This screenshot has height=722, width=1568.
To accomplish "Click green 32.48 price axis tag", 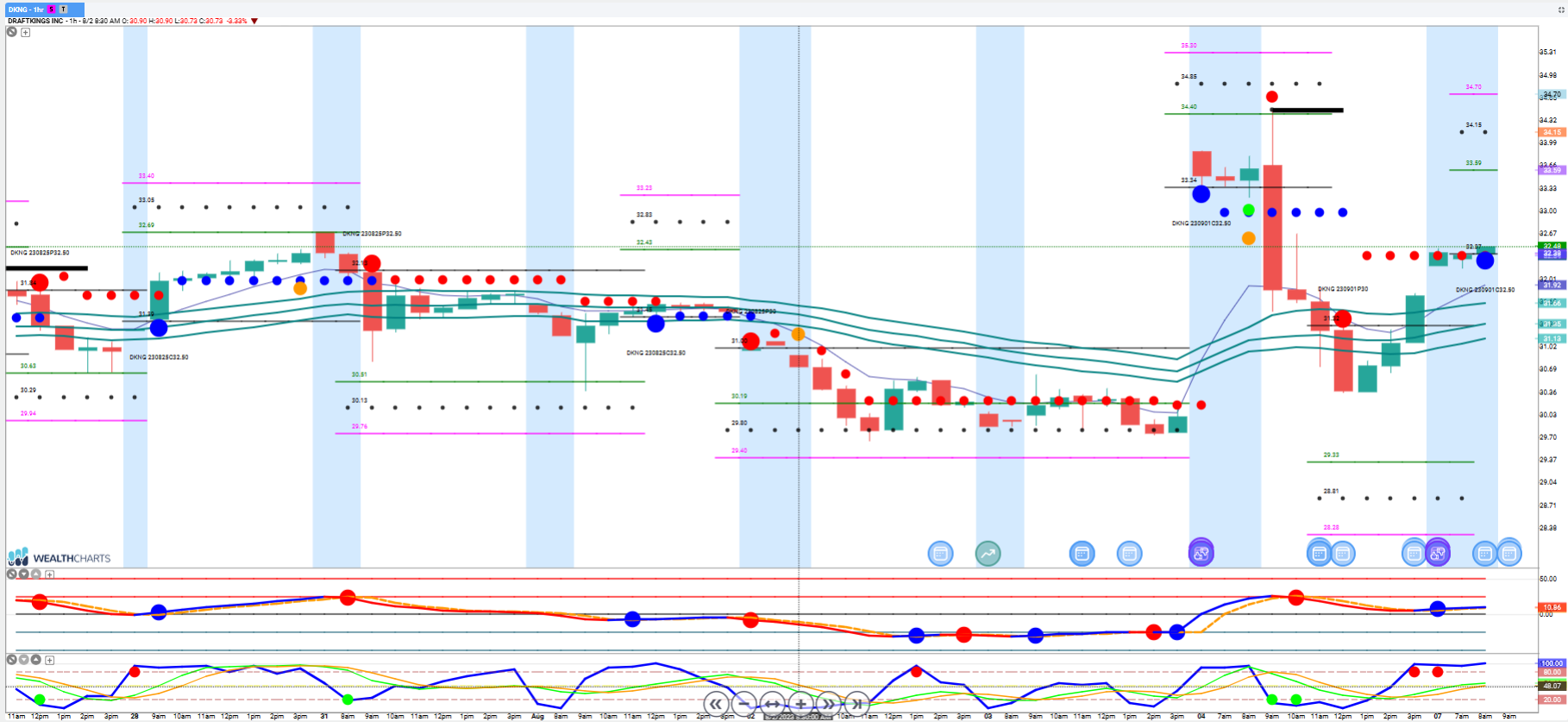I will click(1552, 247).
